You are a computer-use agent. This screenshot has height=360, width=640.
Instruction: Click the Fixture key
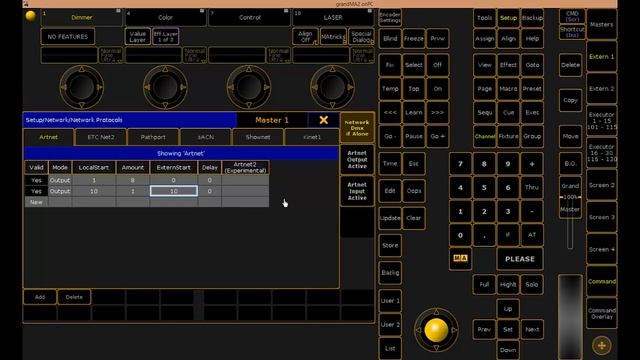tap(508, 136)
